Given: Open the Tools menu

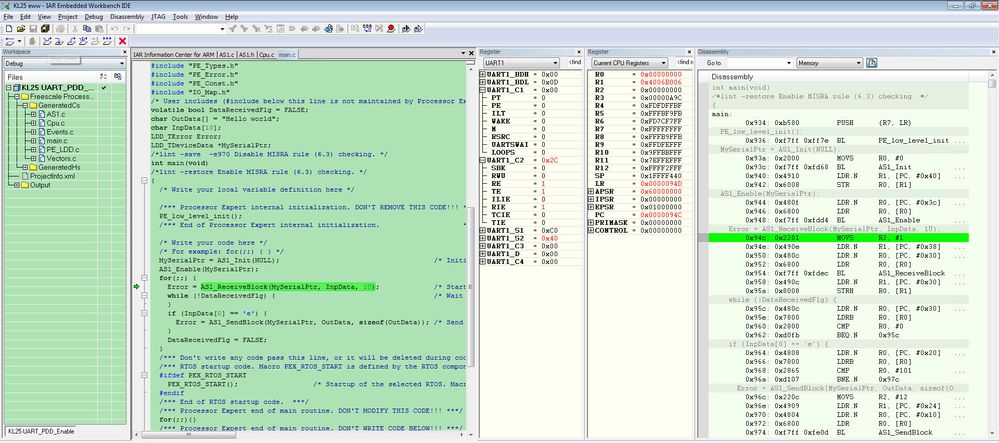Looking at the screenshot, I should coord(180,17).
